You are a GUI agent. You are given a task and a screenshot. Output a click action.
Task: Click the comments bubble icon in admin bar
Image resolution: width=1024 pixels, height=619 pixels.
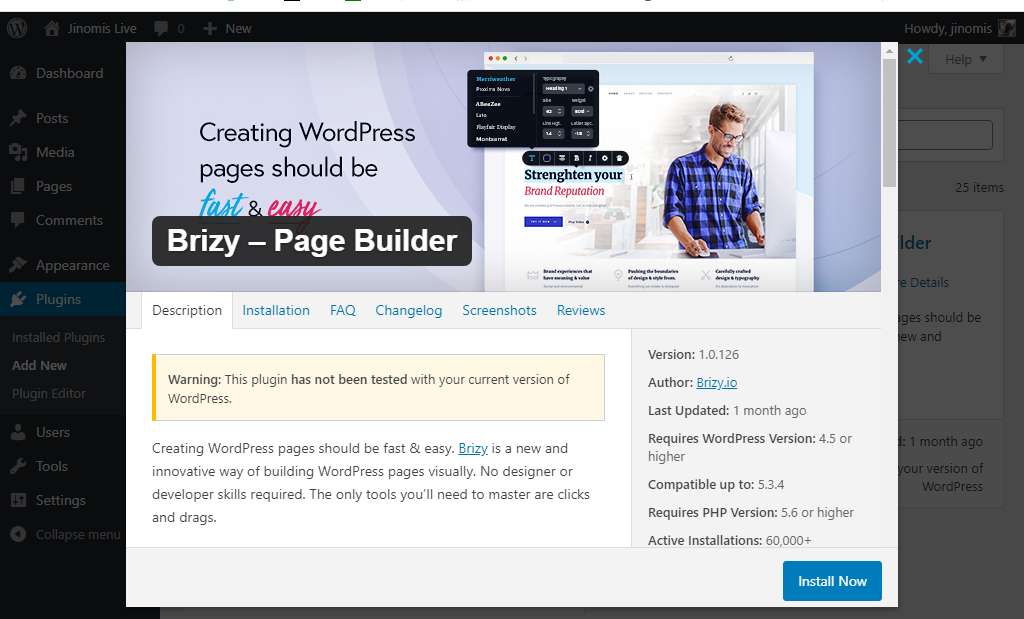tap(162, 28)
